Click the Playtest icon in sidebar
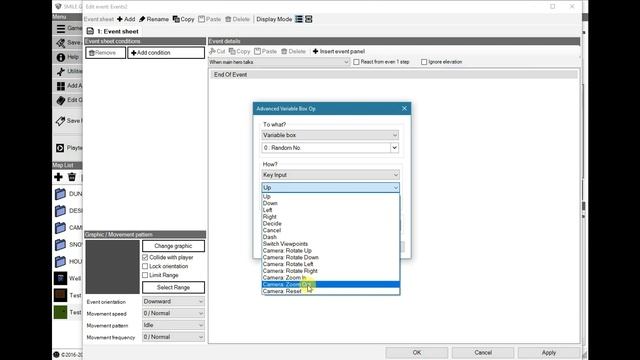 [60, 148]
